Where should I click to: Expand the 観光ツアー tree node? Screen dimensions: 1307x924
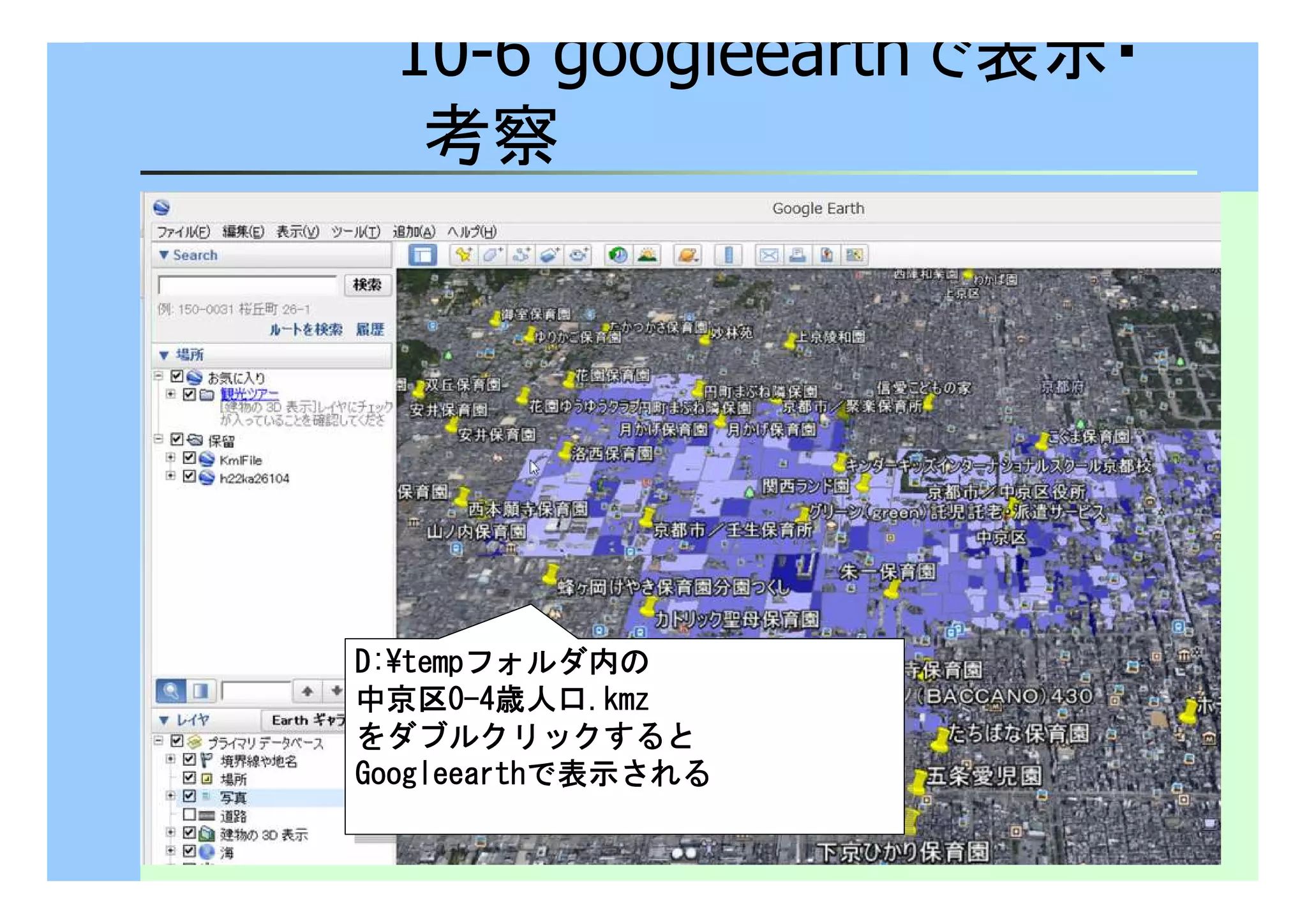click(x=170, y=394)
